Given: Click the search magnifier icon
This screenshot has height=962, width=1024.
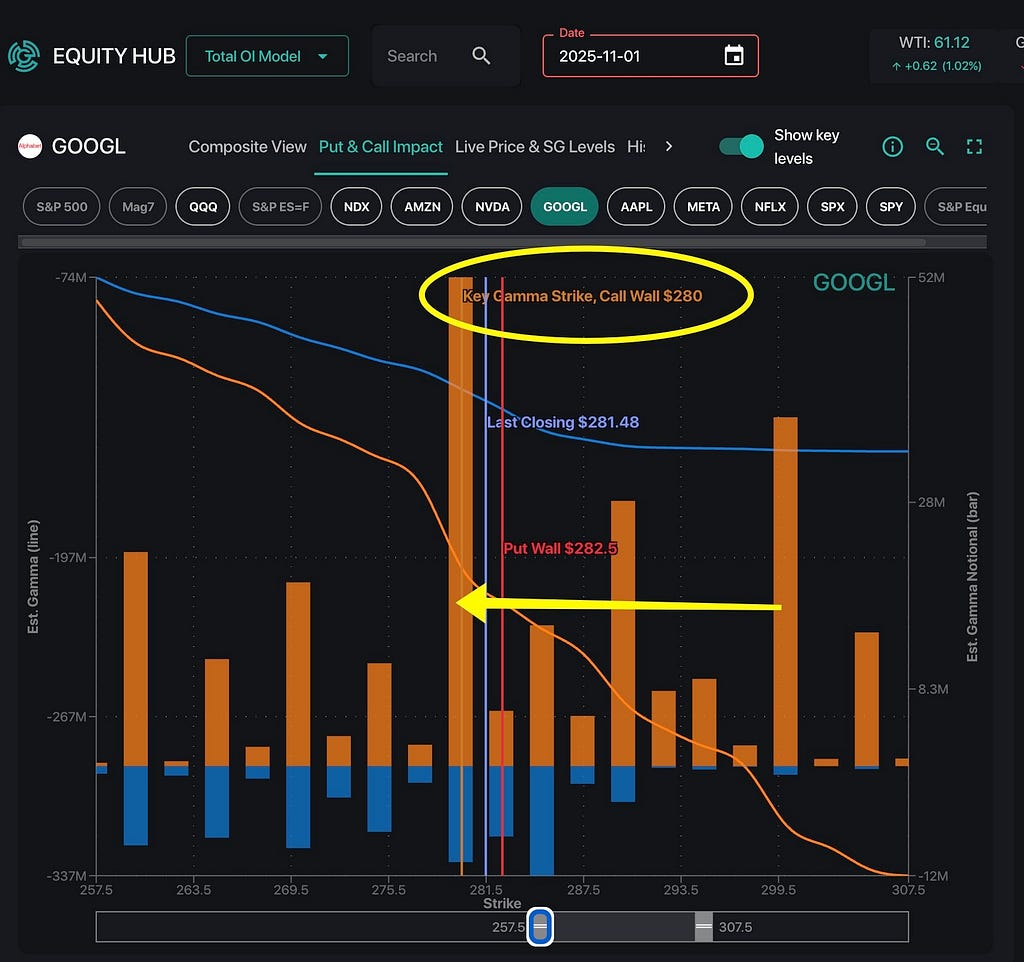Looking at the screenshot, I should point(481,56).
